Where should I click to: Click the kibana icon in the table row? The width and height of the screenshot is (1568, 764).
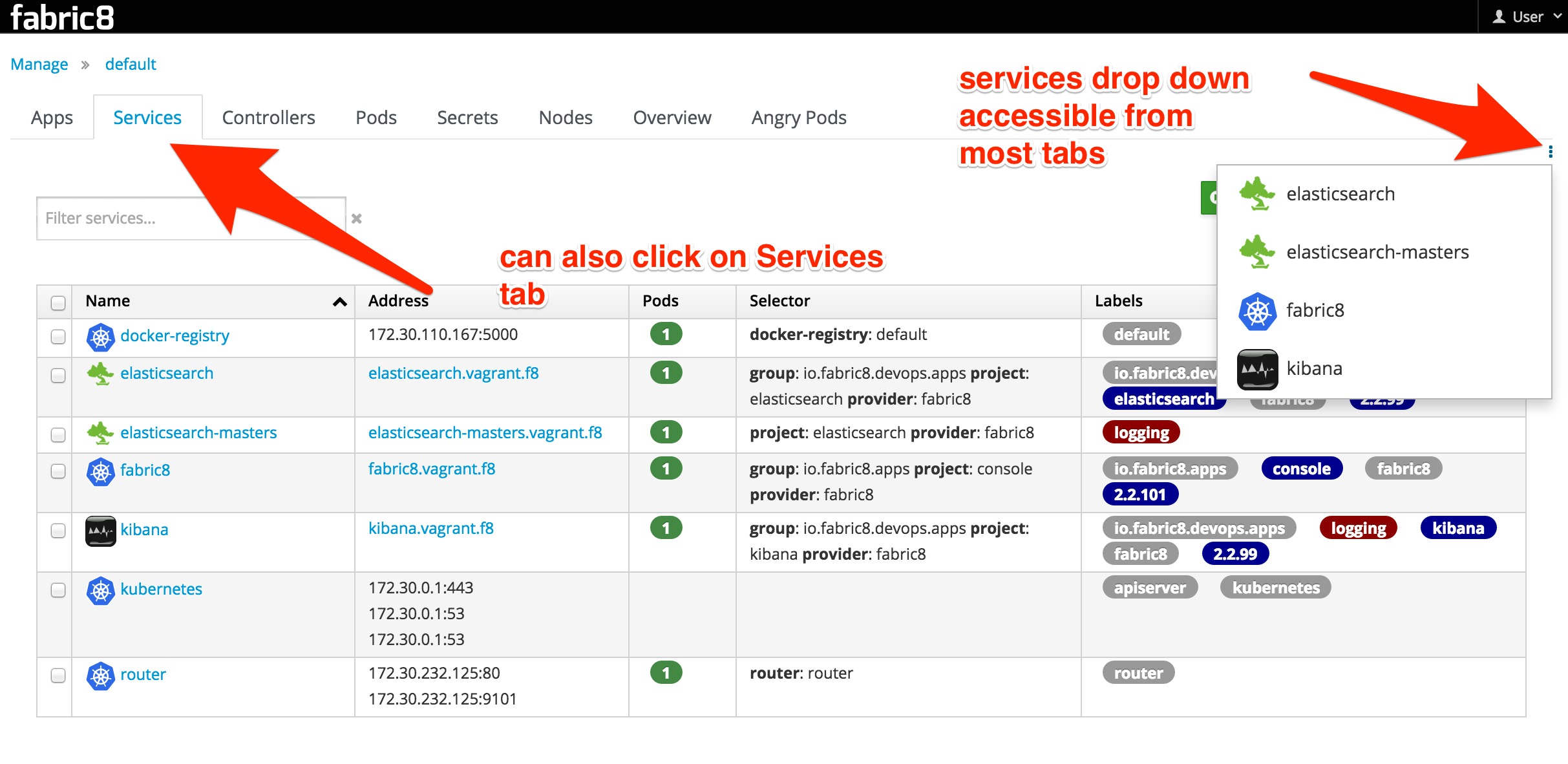pyautogui.click(x=100, y=531)
